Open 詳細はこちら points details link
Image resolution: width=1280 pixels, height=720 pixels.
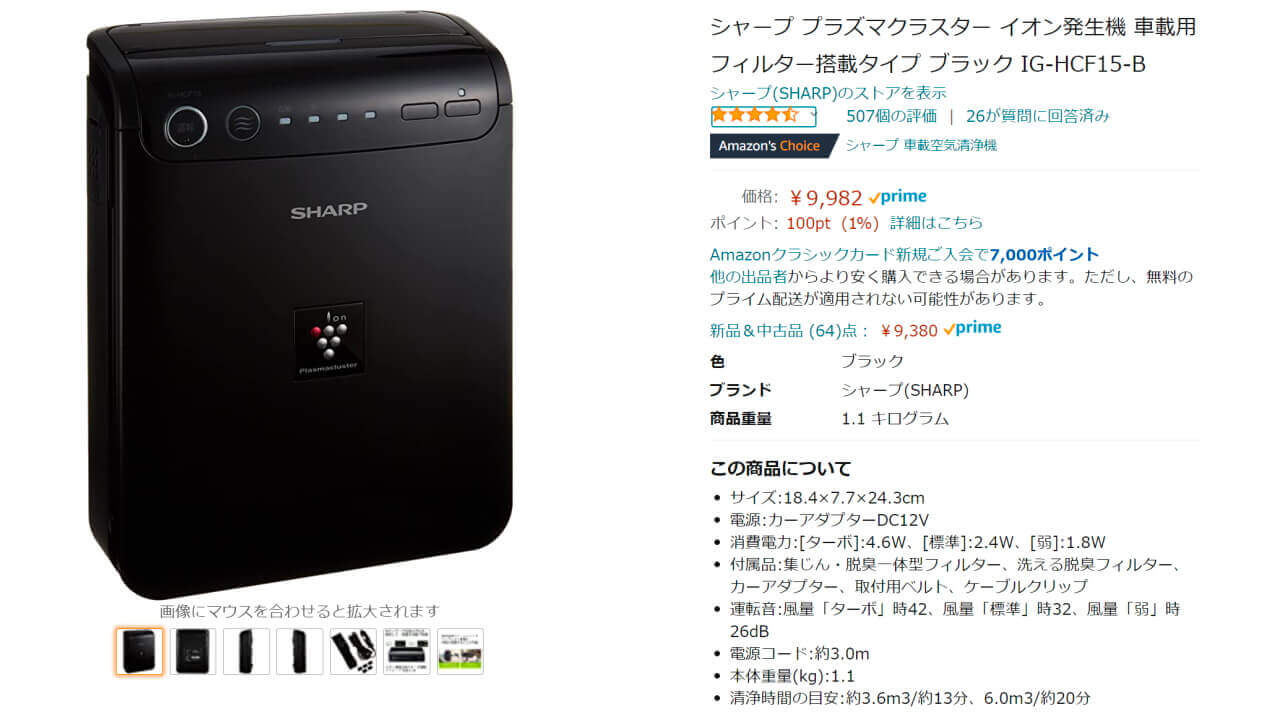[x=937, y=222]
